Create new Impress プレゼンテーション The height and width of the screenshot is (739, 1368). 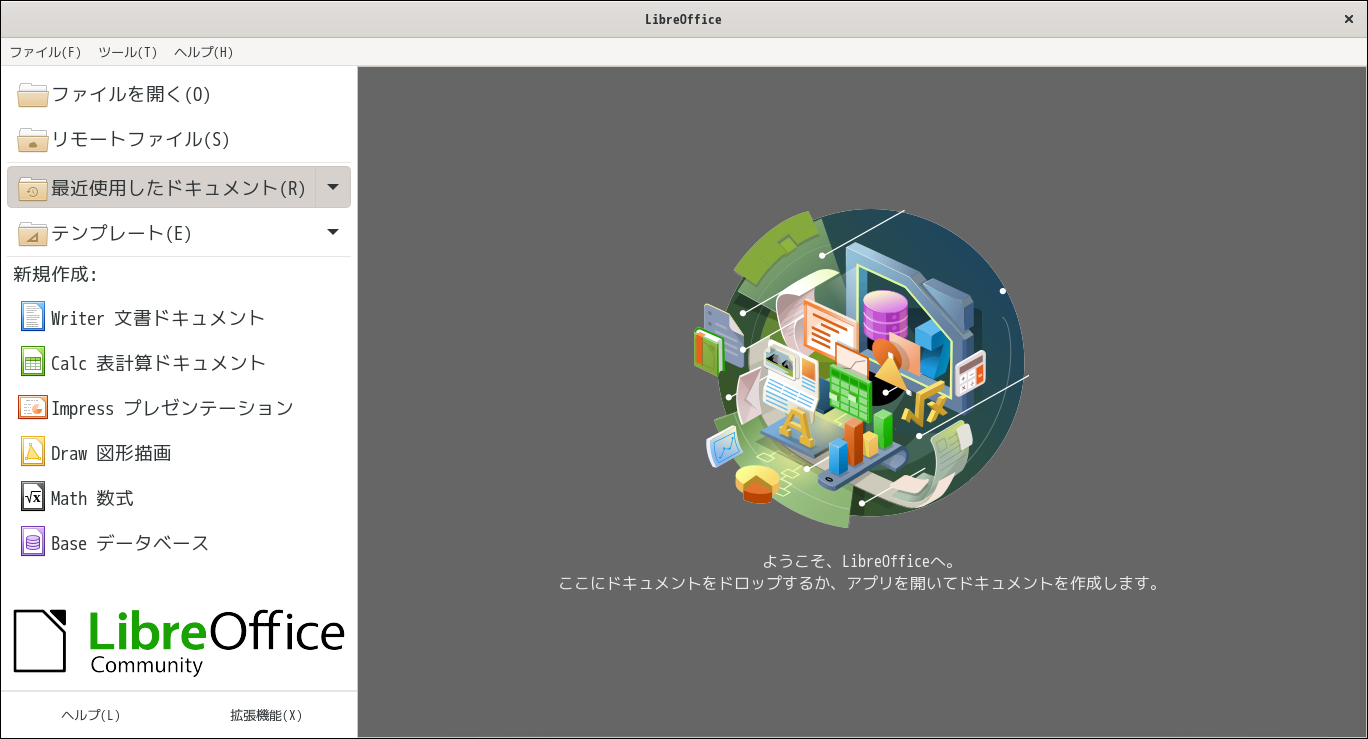tap(179, 407)
